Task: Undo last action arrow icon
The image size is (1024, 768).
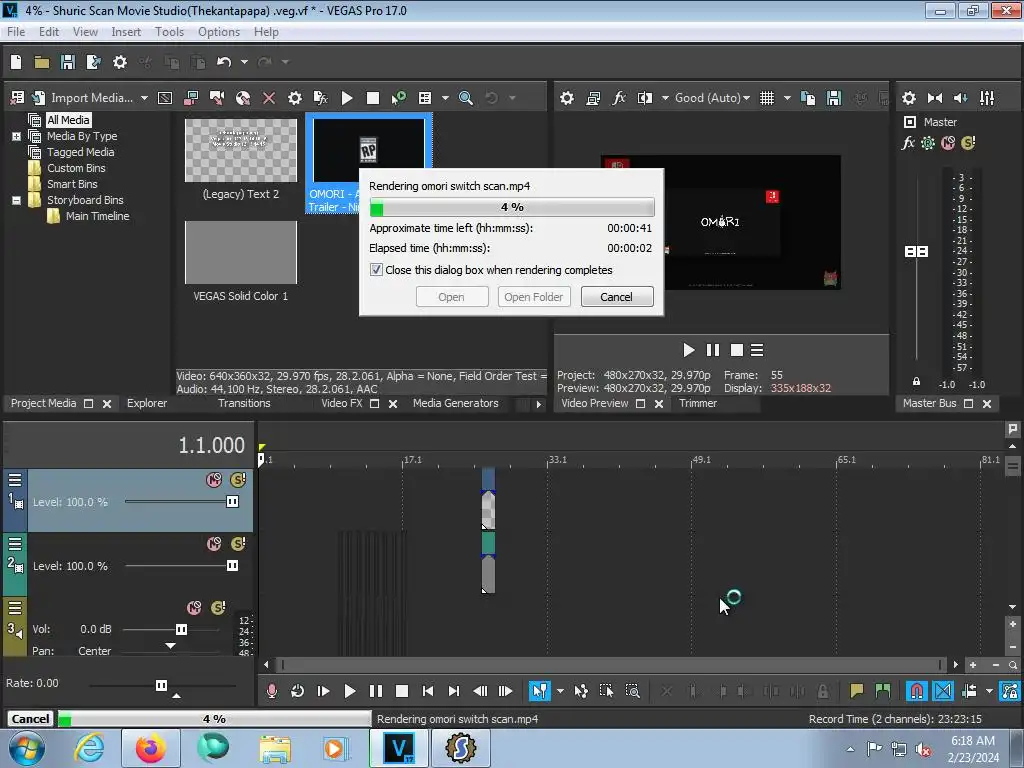Action: (224, 62)
